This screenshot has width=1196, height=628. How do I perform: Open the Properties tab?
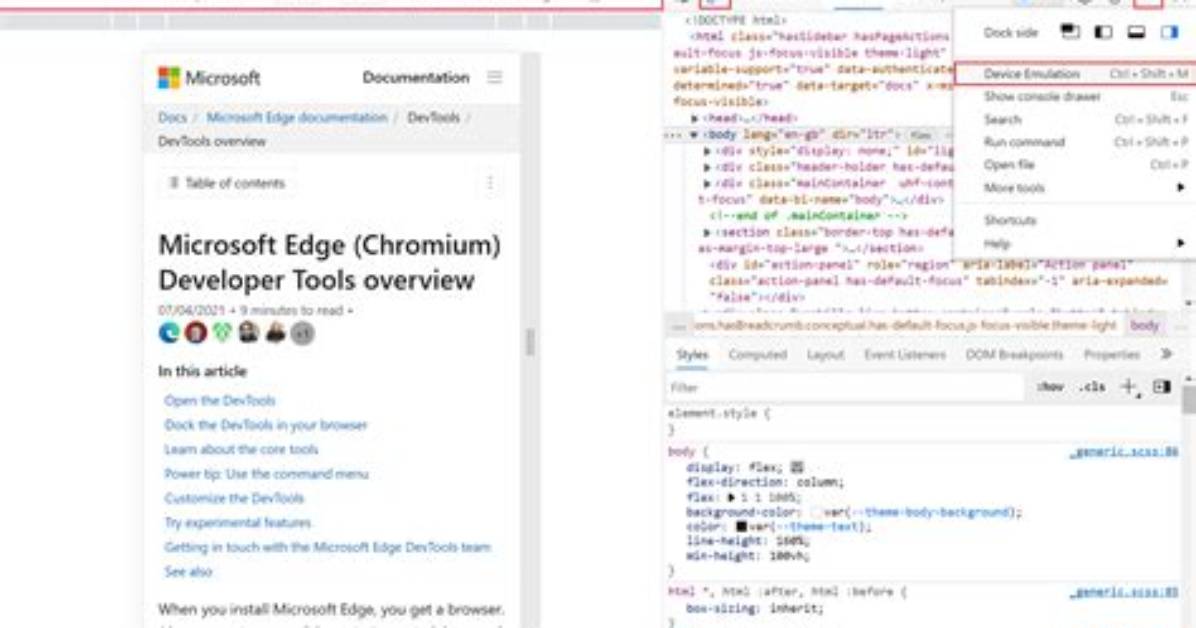[x=1111, y=355]
